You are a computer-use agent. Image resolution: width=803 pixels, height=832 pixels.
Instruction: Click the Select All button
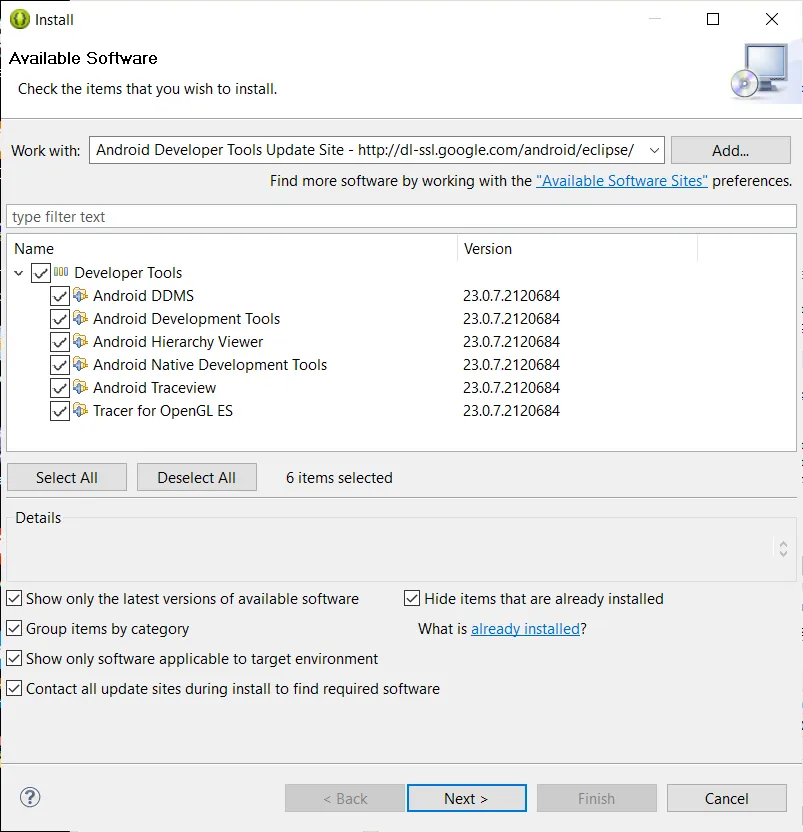(x=67, y=477)
